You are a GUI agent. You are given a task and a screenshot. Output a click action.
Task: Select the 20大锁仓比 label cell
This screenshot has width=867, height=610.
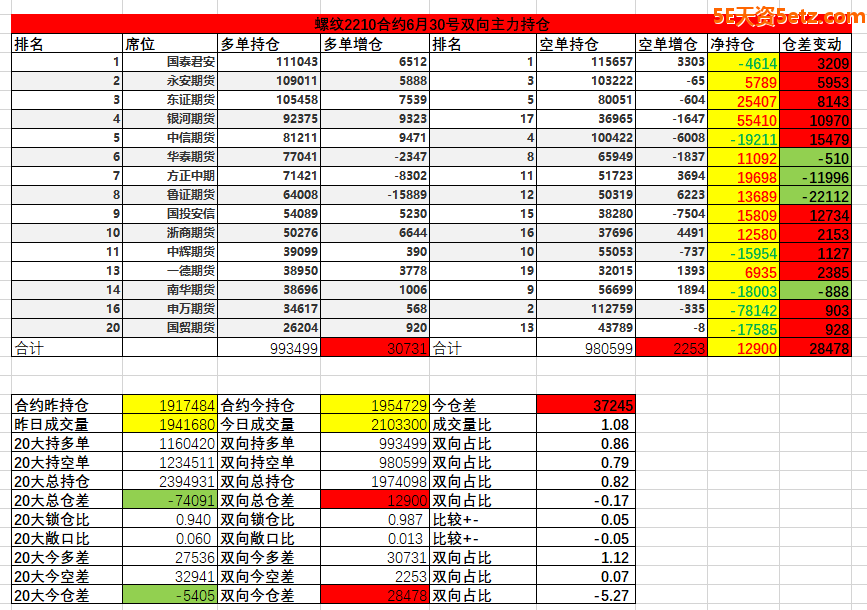point(66,519)
